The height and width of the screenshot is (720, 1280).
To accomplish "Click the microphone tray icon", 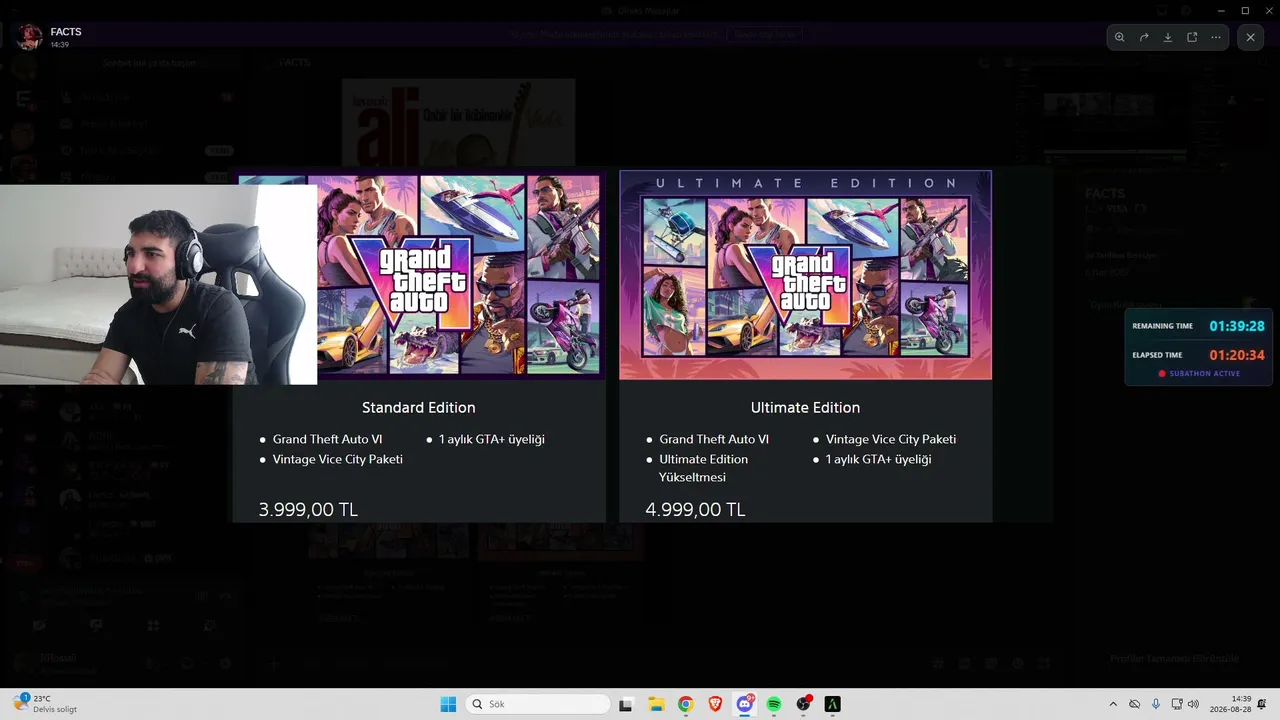I will (1155, 704).
